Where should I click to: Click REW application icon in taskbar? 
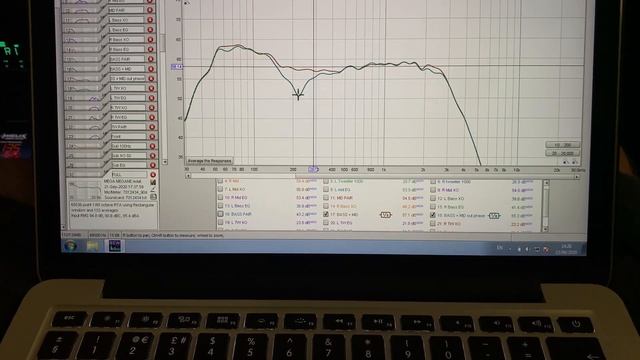[x=114, y=246]
